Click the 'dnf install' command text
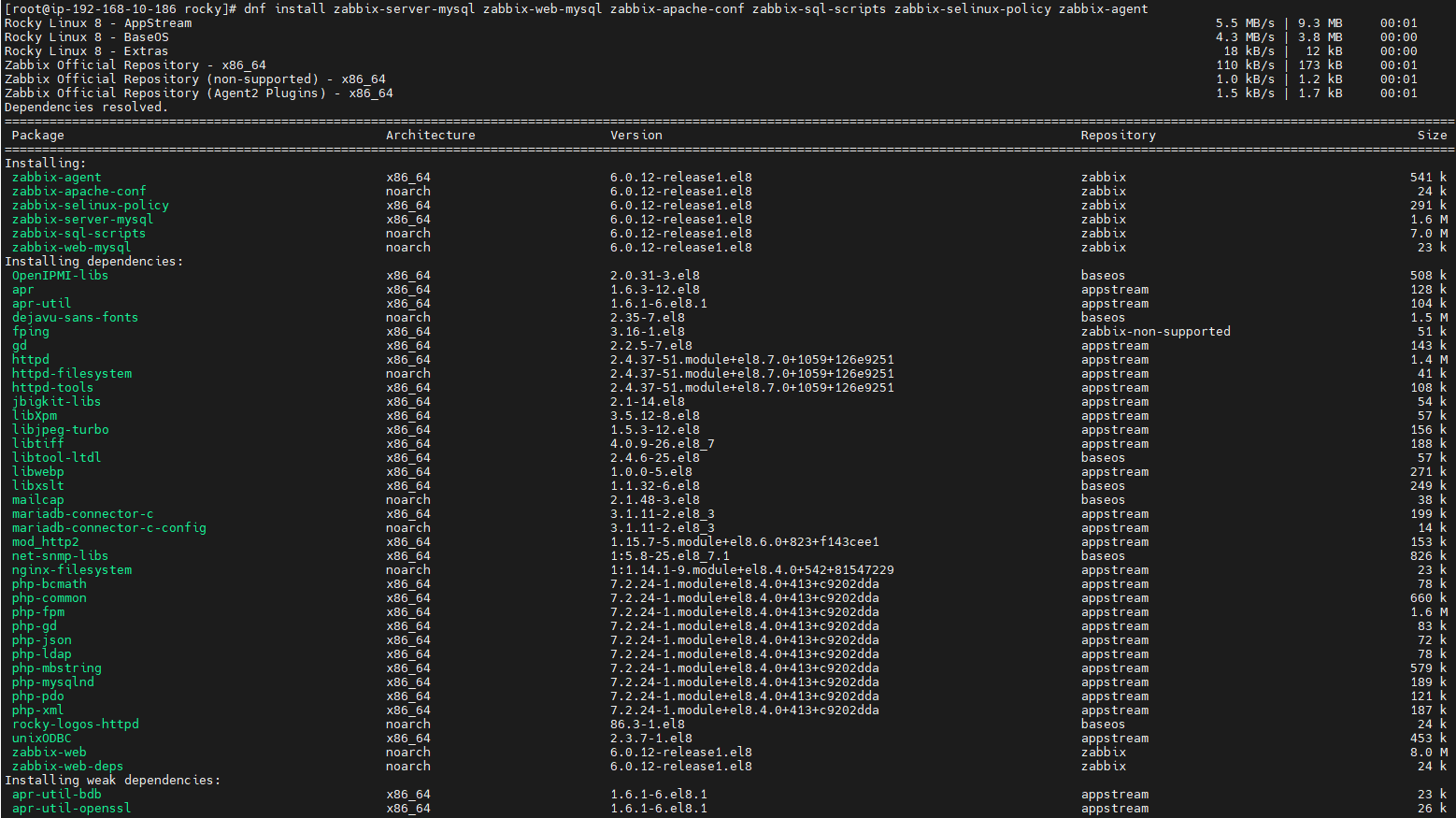 (284, 8)
